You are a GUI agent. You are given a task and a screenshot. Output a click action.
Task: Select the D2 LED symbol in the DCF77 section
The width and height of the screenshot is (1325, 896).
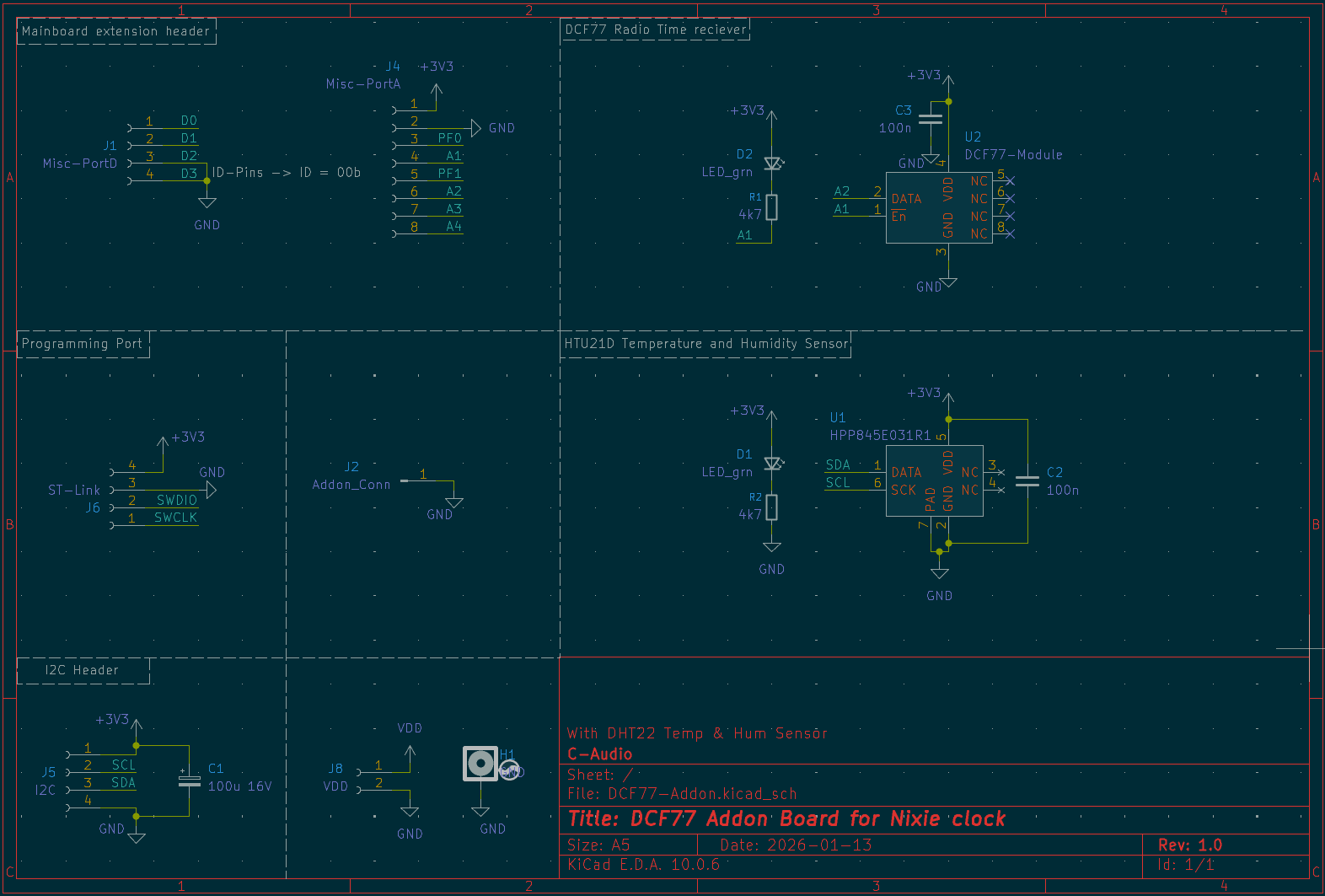773,164
